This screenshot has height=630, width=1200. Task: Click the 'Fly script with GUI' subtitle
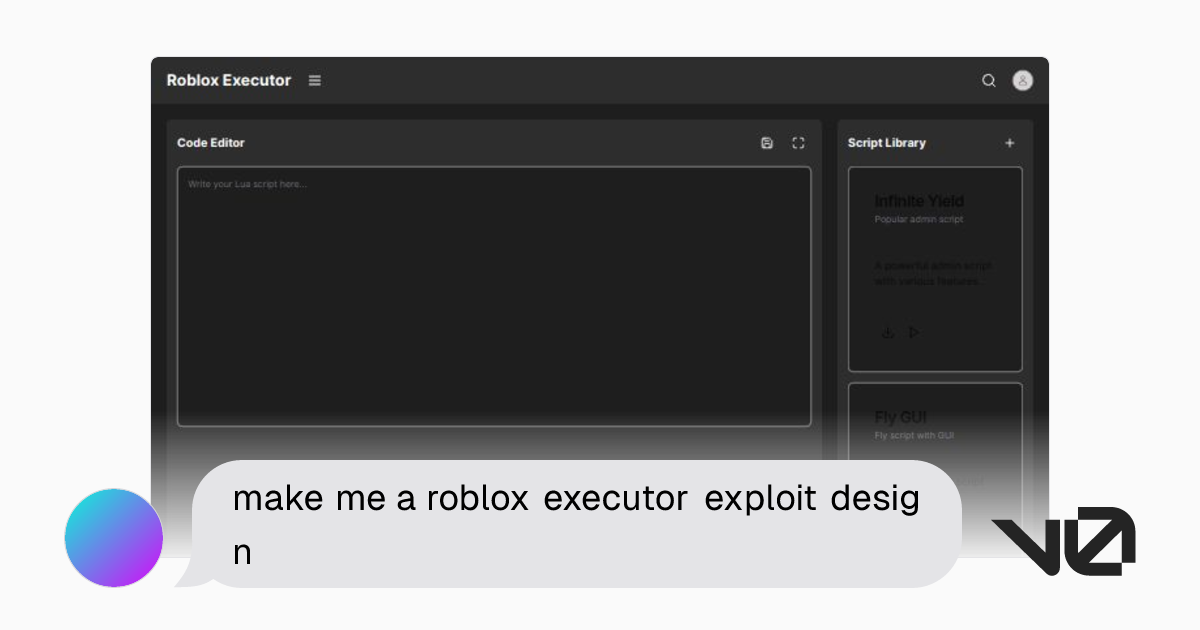[x=914, y=435]
